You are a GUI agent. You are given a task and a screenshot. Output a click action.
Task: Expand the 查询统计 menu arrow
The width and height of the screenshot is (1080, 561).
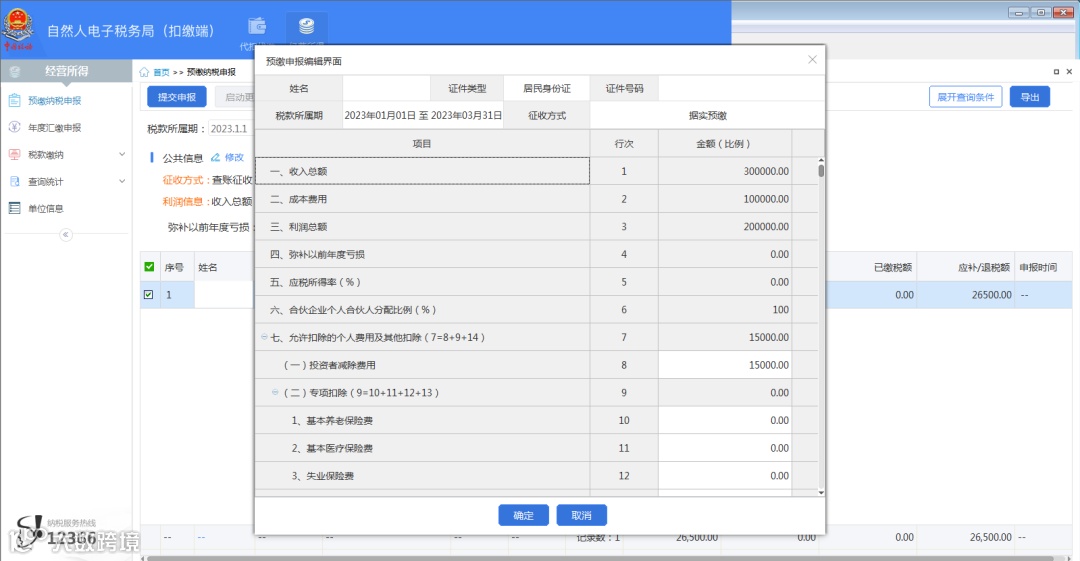[122, 181]
